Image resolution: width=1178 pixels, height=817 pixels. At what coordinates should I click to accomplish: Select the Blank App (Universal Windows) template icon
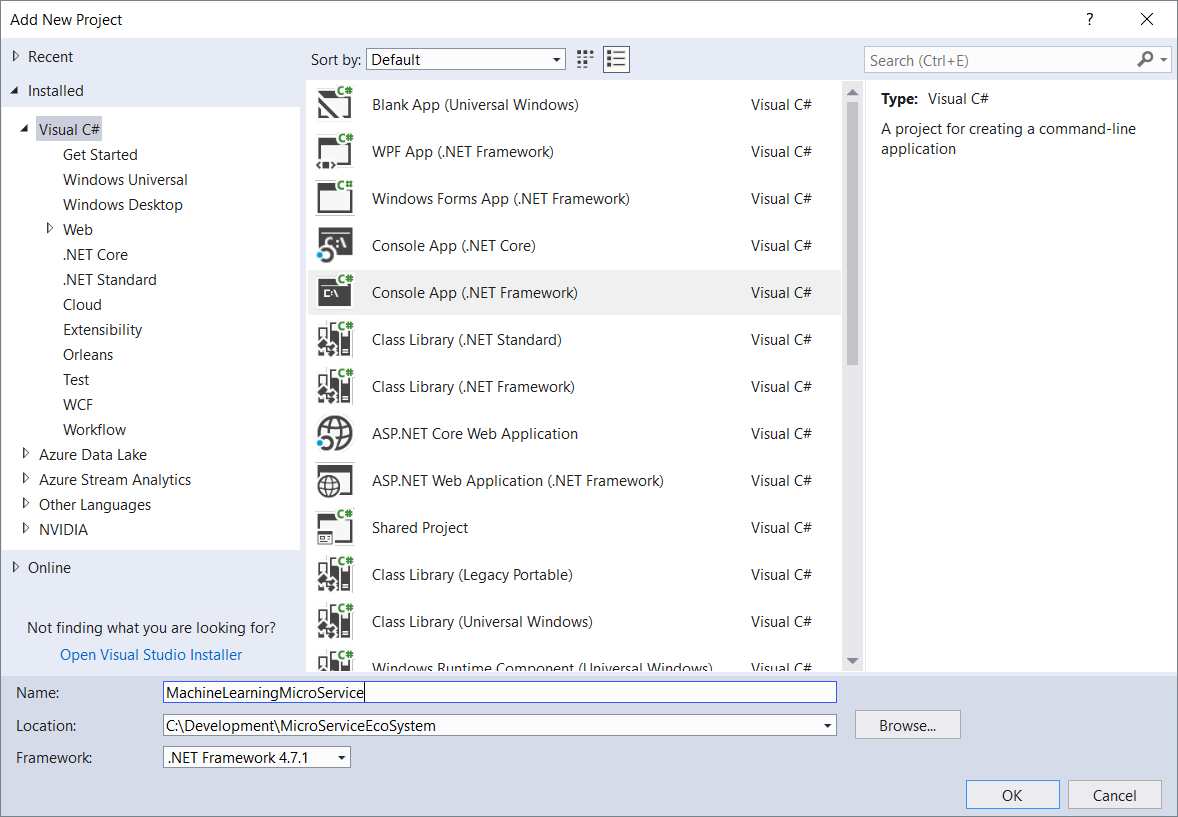[334, 104]
